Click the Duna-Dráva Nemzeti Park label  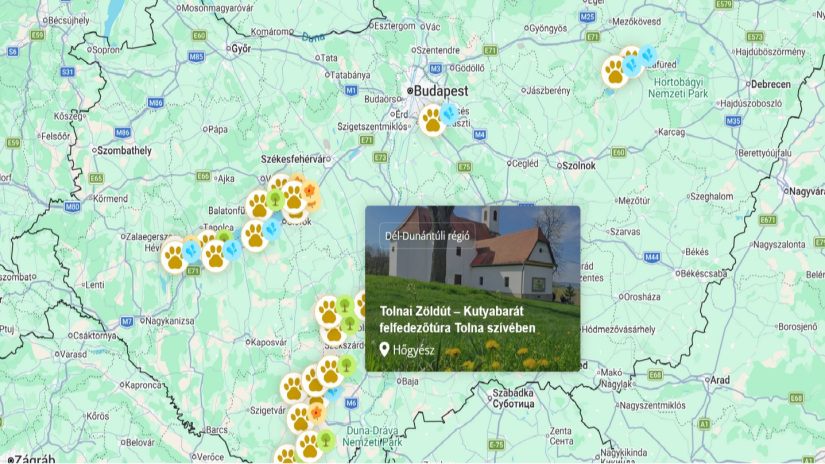coord(372,437)
